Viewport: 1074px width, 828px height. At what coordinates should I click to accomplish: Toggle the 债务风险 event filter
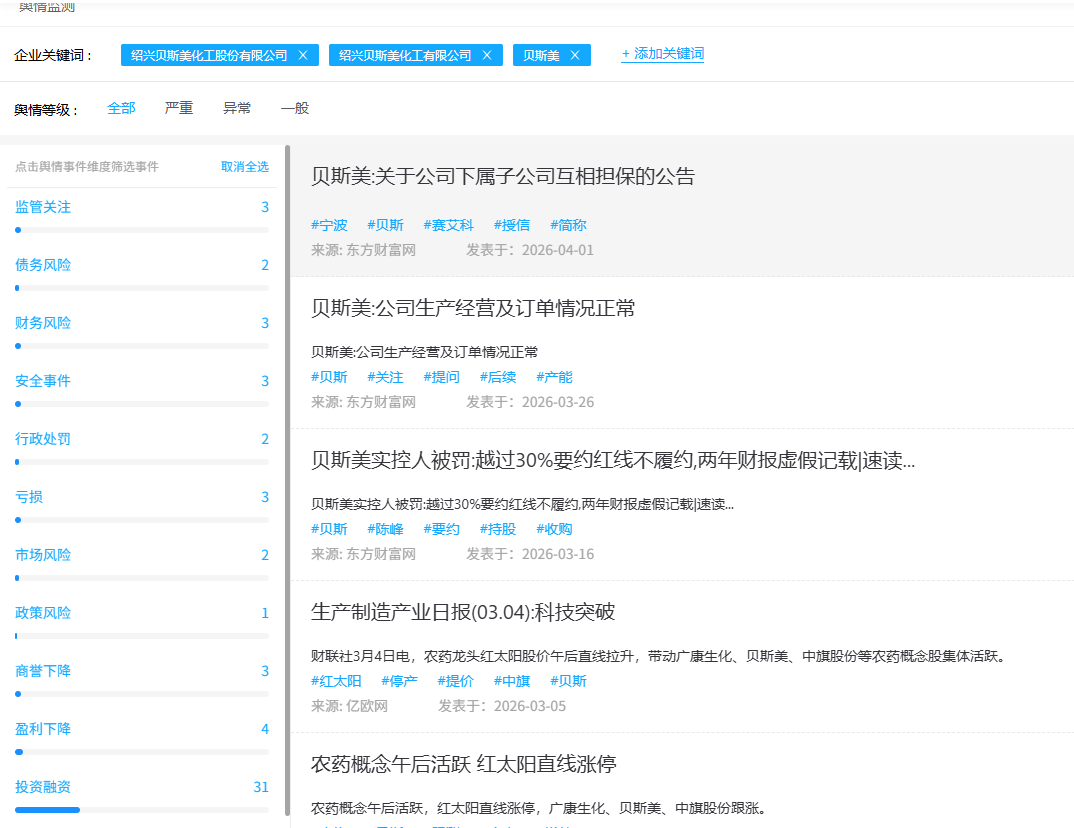(43, 265)
